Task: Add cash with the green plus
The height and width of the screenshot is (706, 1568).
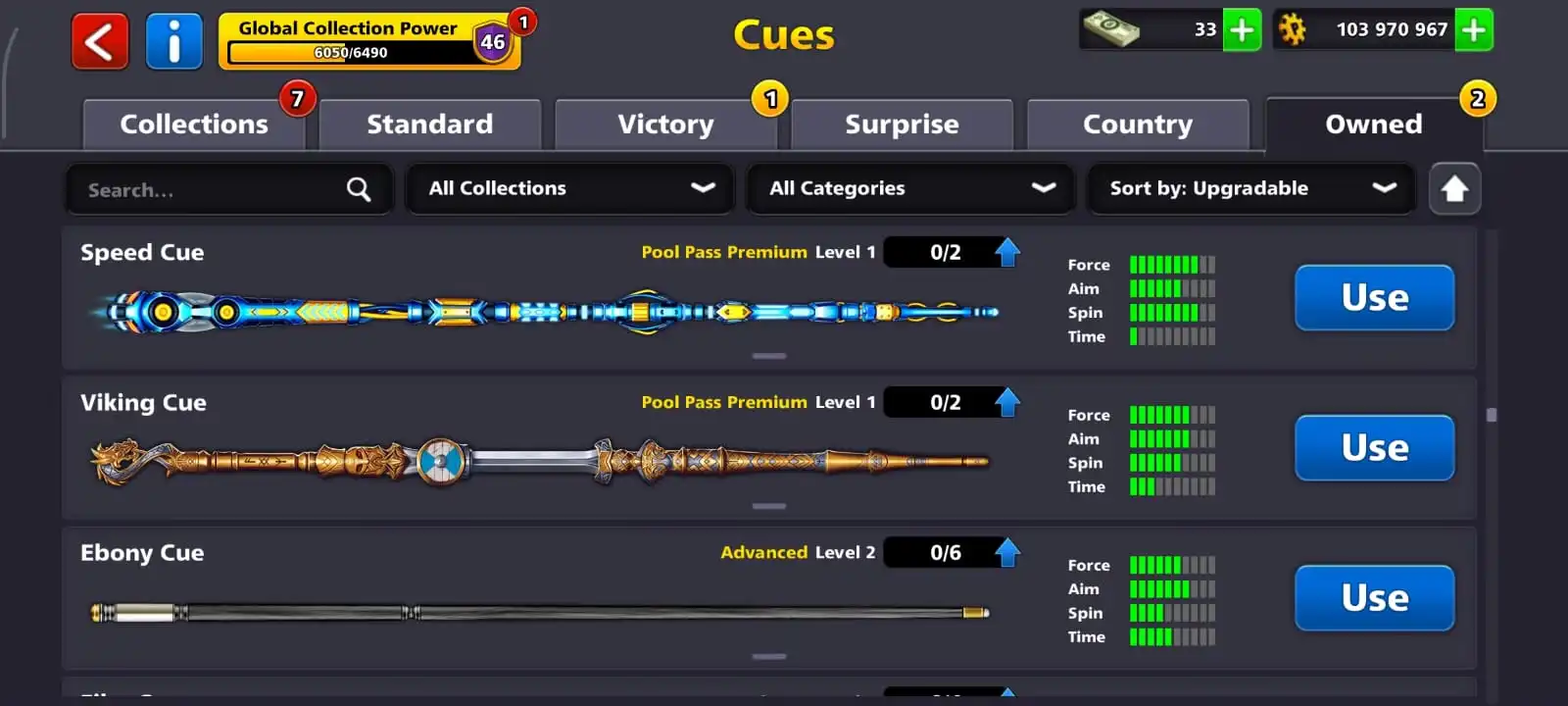Action: coord(1242,30)
